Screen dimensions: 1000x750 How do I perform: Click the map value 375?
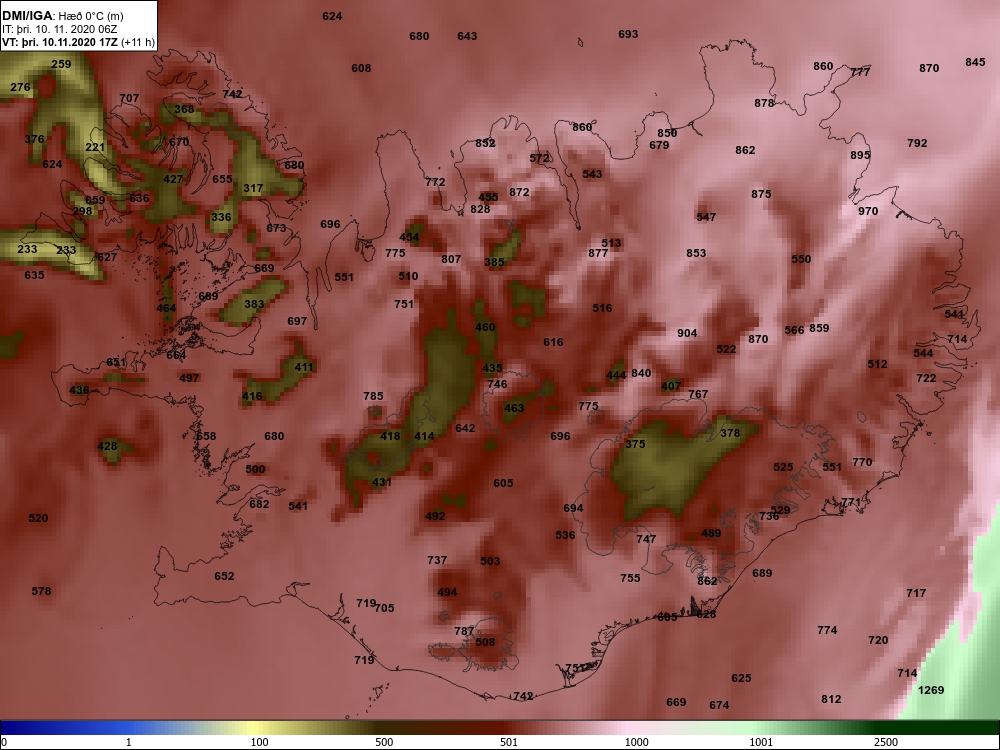(x=635, y=444)
